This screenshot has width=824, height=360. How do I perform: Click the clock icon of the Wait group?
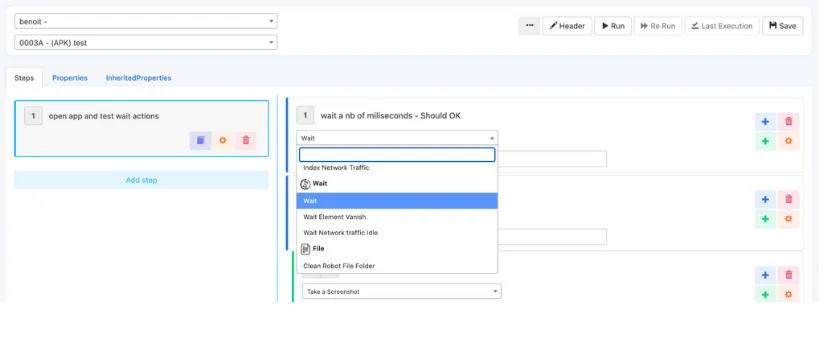(x=305, y=184)
